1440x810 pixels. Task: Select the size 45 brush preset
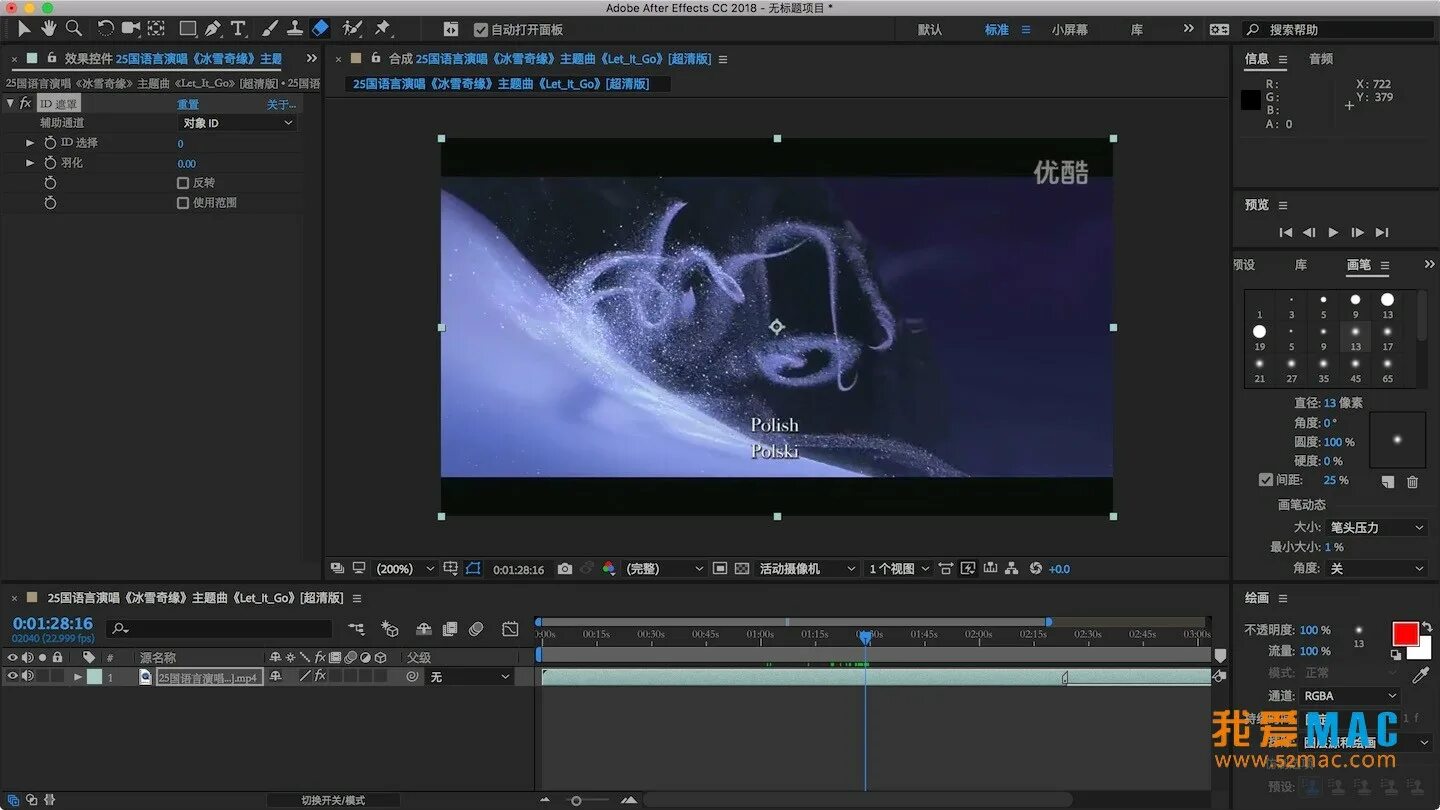coord(1356,369)
